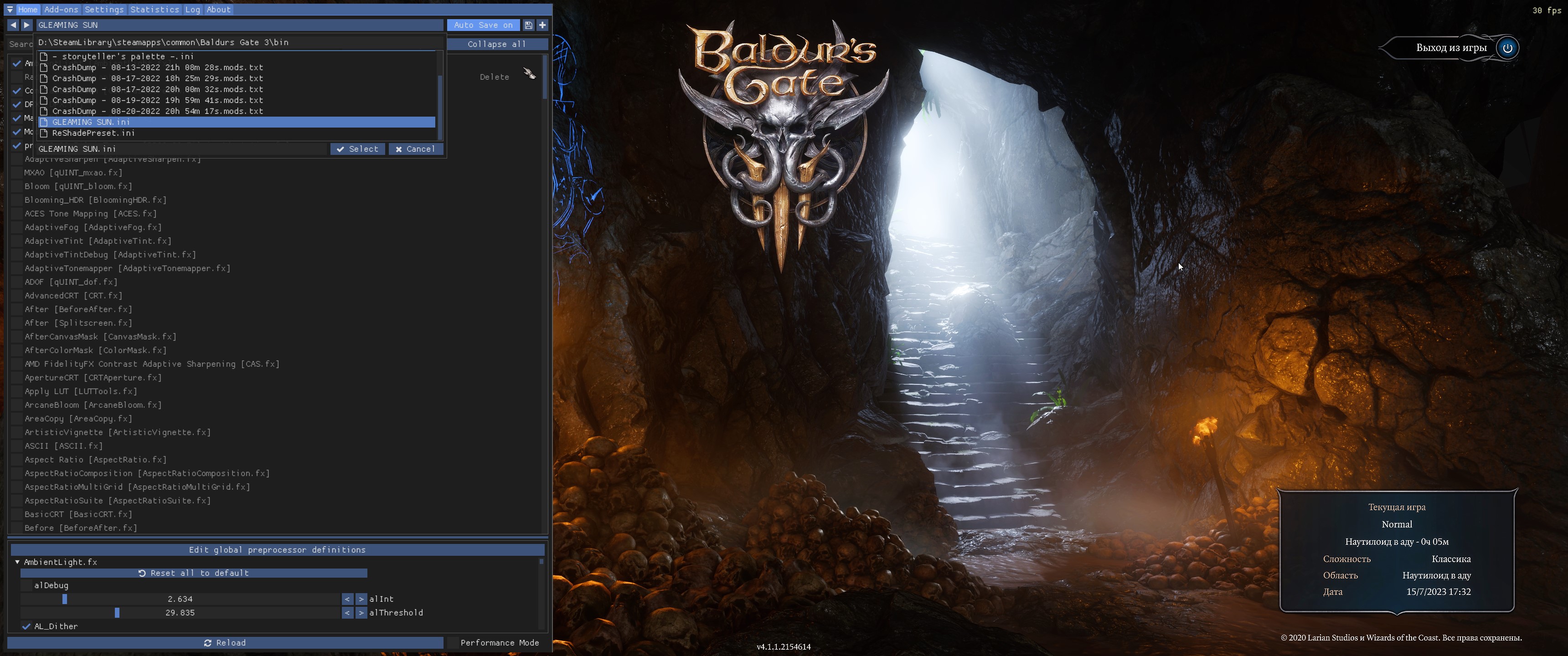Toggle visibility checkbox for Bloom effect

point(17,186)
